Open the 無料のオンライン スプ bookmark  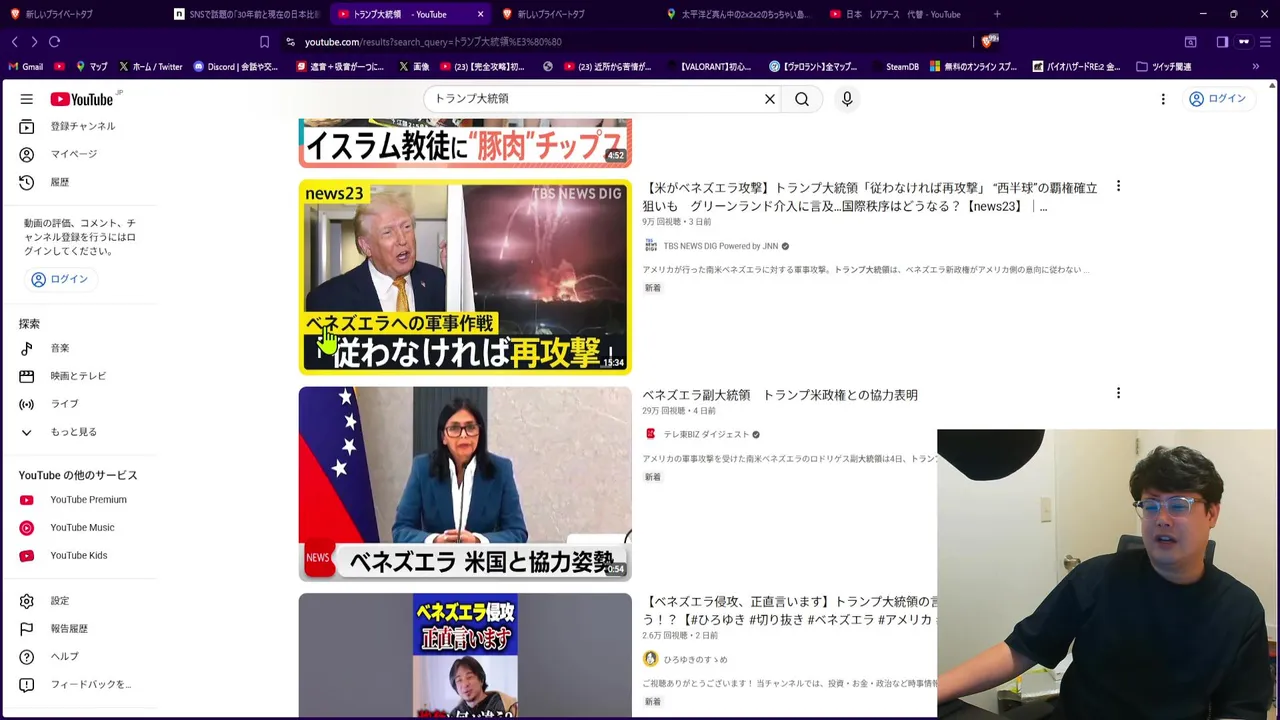(x=973, y=67)
